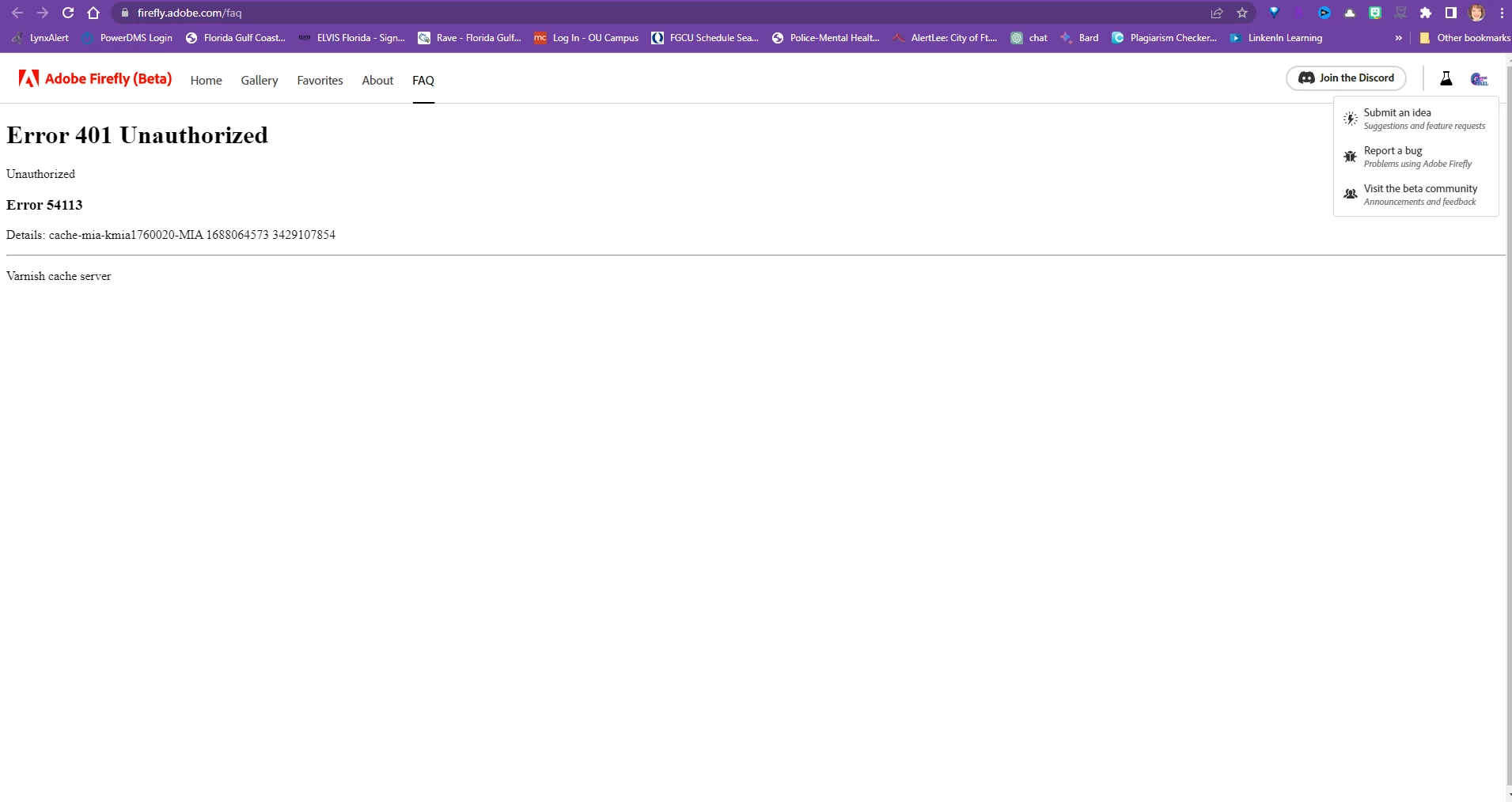Go to the Home nav item
The height and width of the screenshot is (802, 1512).
206,81
